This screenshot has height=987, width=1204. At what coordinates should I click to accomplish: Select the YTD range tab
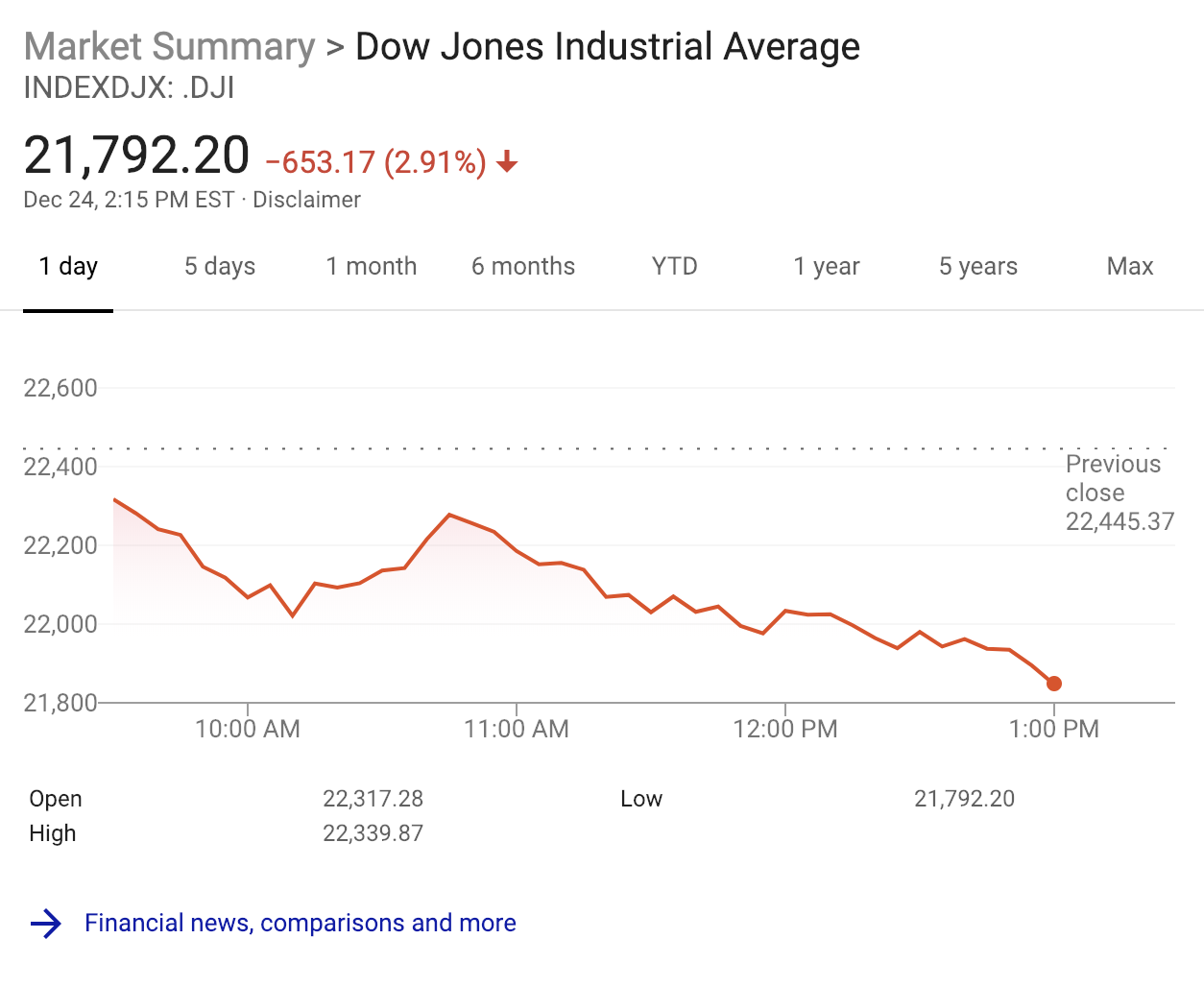[x=675, y=267]
